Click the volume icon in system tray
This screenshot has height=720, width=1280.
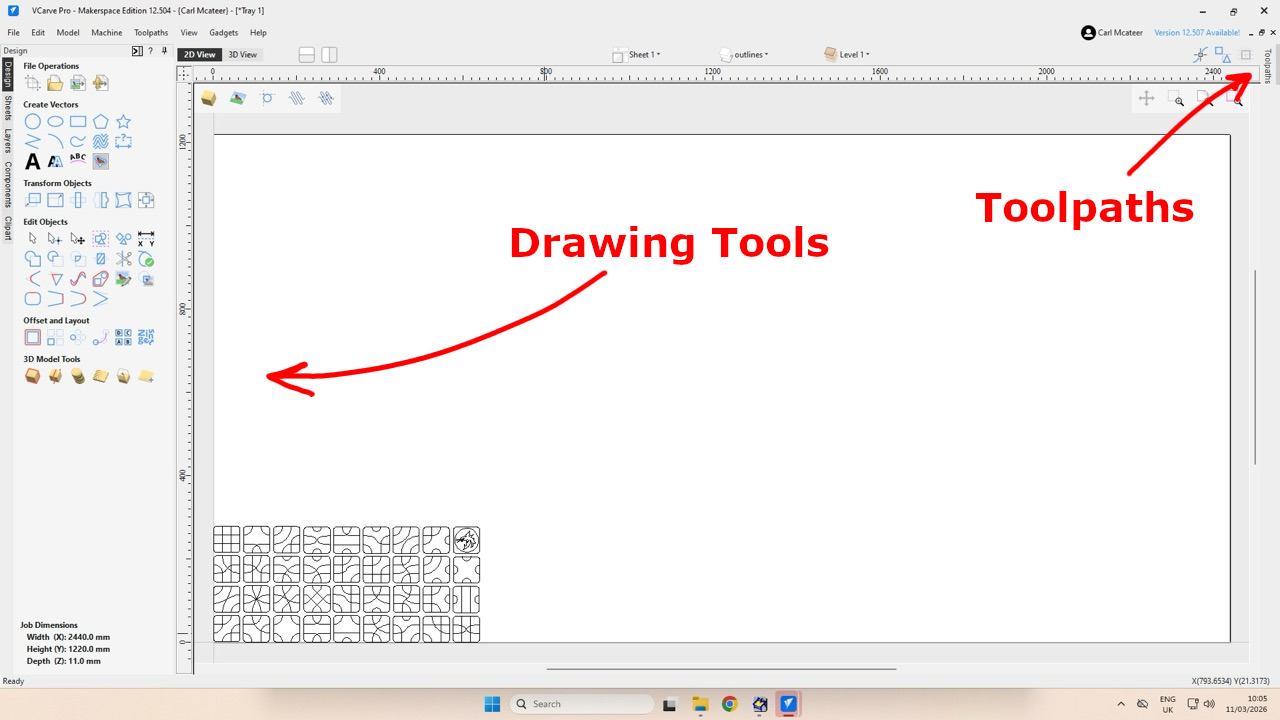pyautogui.click(x=1209, y=704)
